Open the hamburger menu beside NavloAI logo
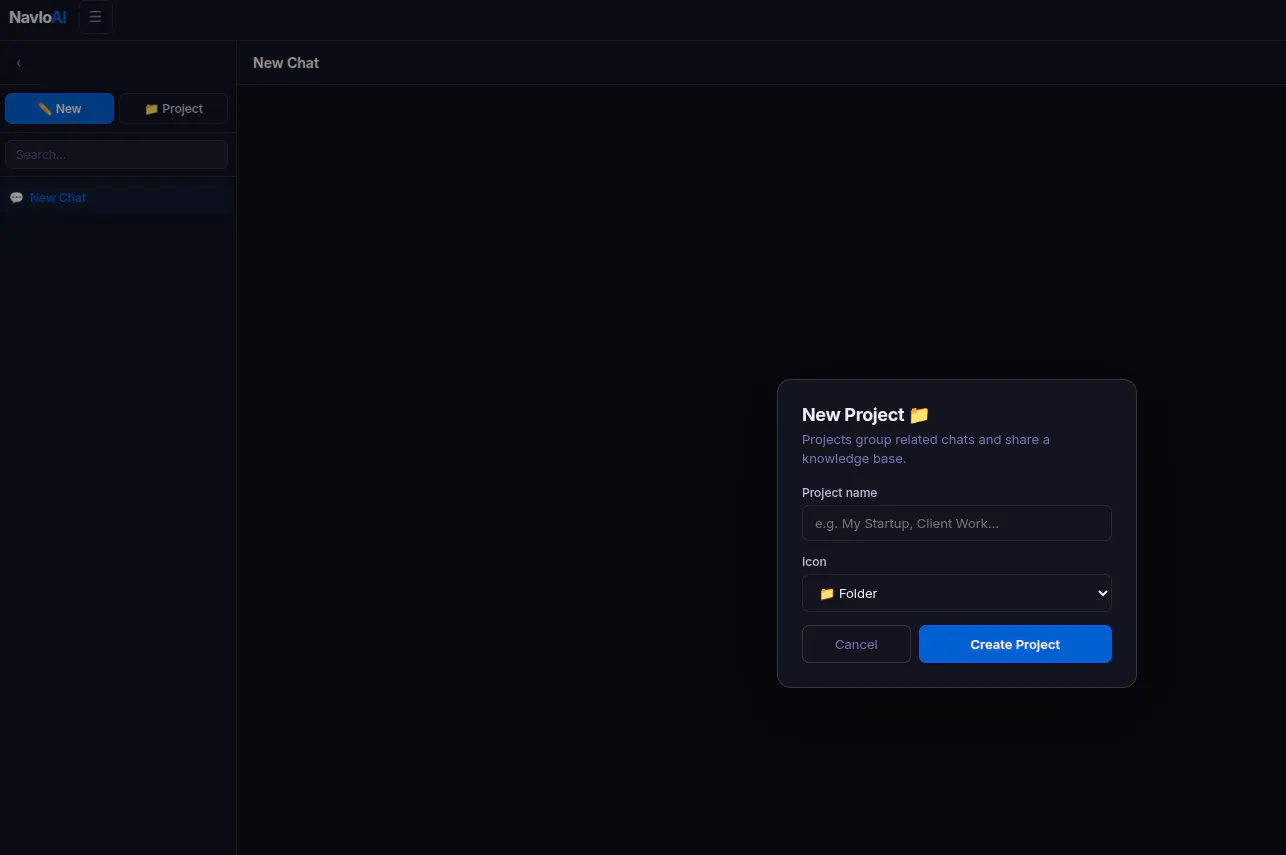The height and width of the screenshot is (855, 1286). 95,17
